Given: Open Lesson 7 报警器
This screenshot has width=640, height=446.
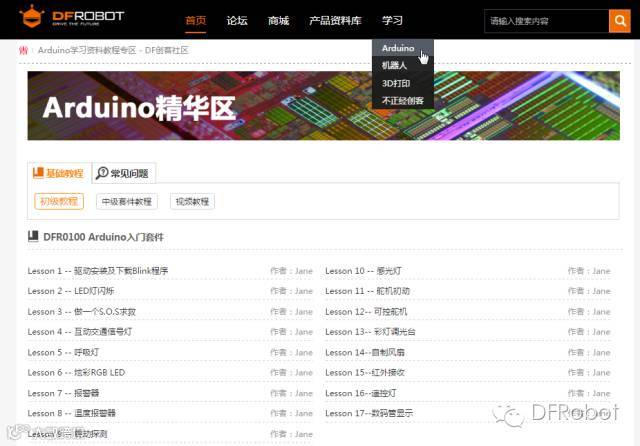Looking at the screenshot, I should 63,393.
